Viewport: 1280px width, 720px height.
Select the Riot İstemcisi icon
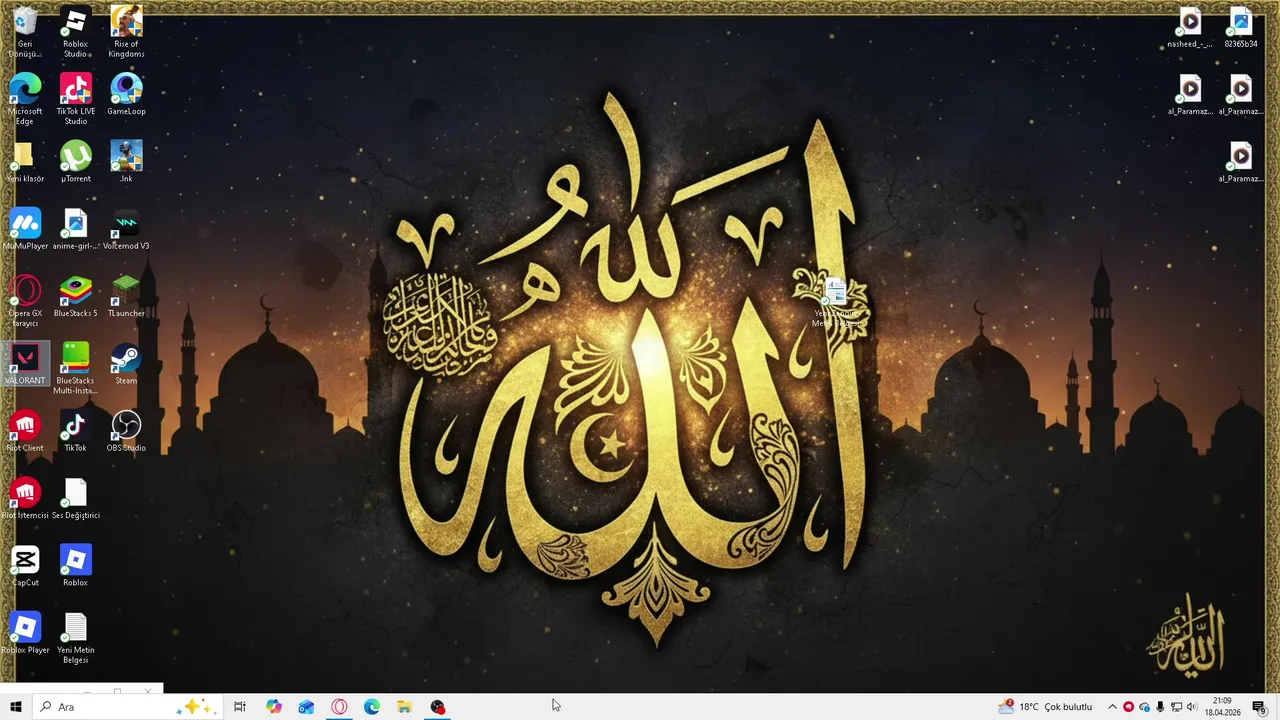pyautogui.click(x=25, y=498)
